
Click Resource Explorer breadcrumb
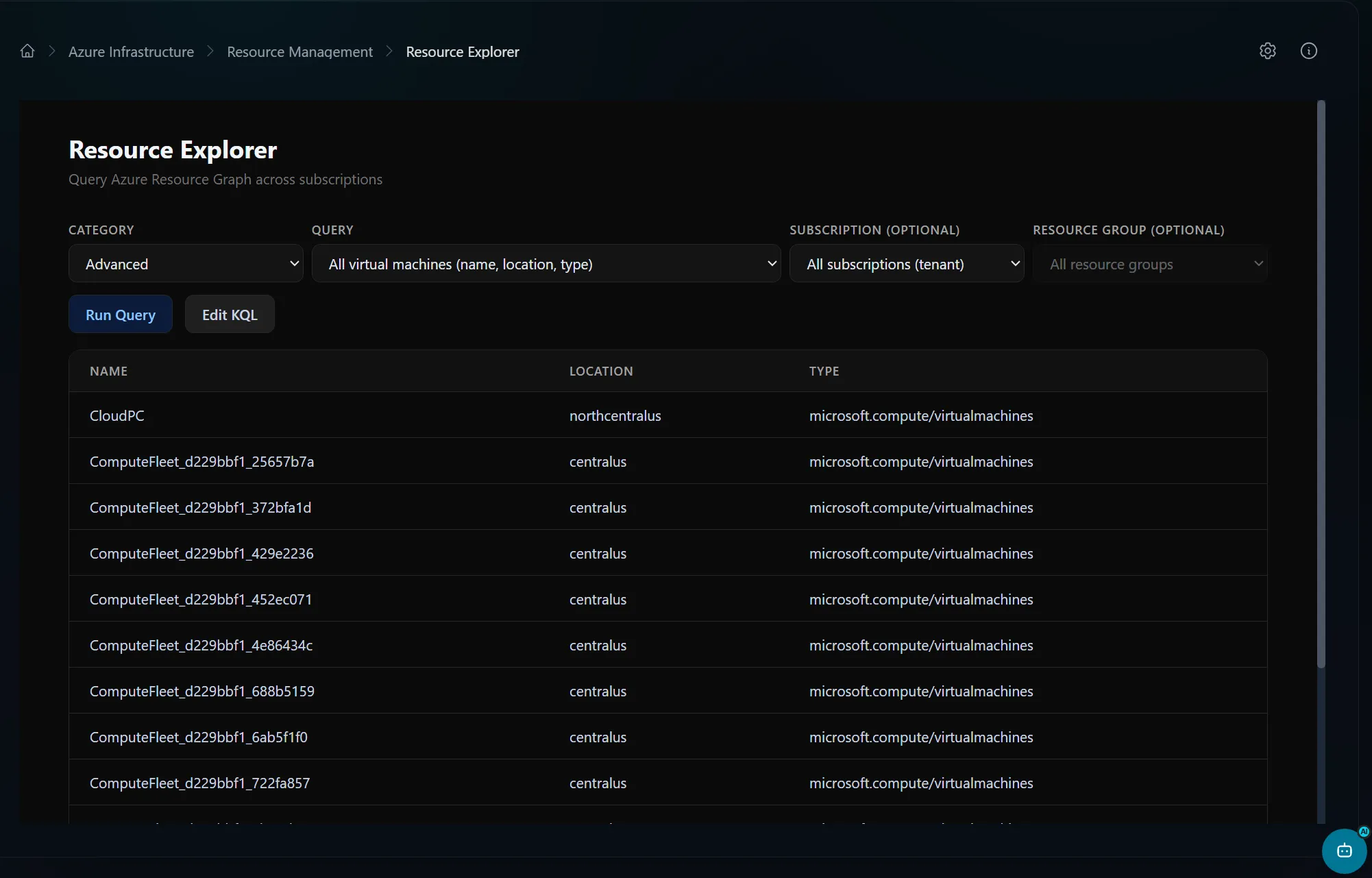tap(463, 52)
